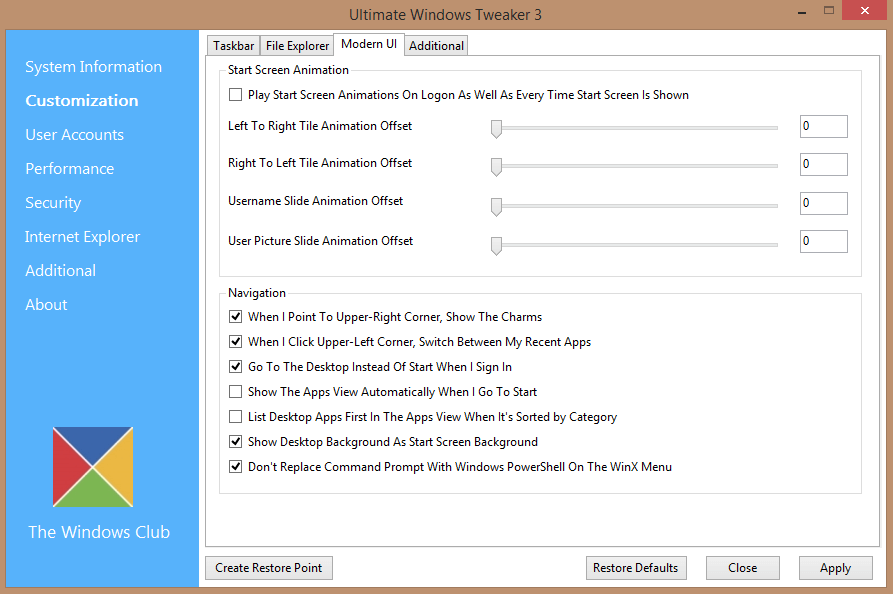Open Security section in sidebar

point(53,203)
